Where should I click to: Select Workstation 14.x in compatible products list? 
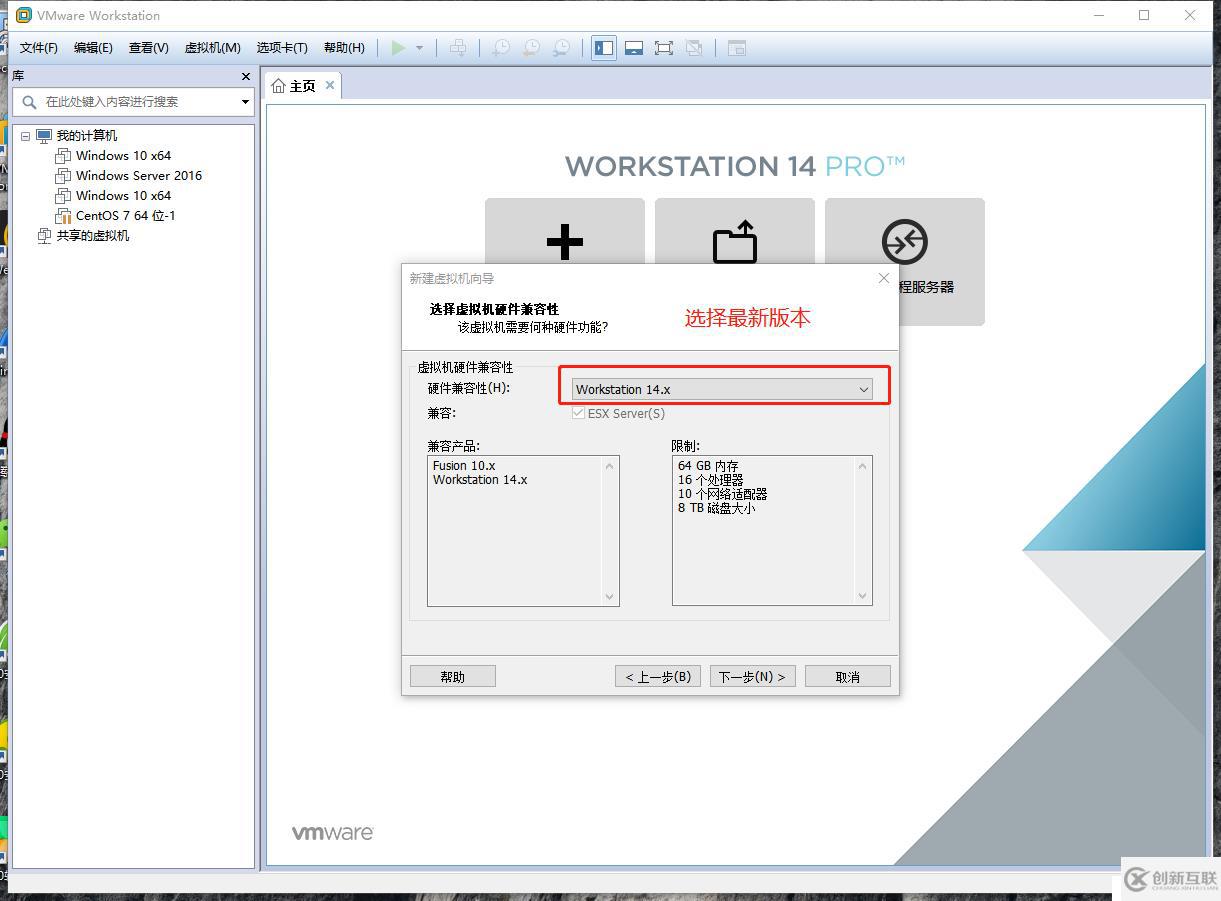pyautogui.click(x=480, y=480)
